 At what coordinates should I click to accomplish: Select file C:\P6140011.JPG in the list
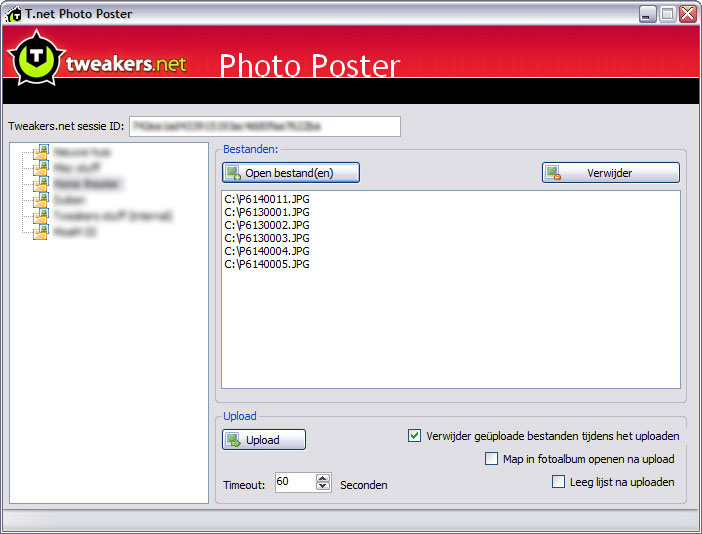point(267,199)
